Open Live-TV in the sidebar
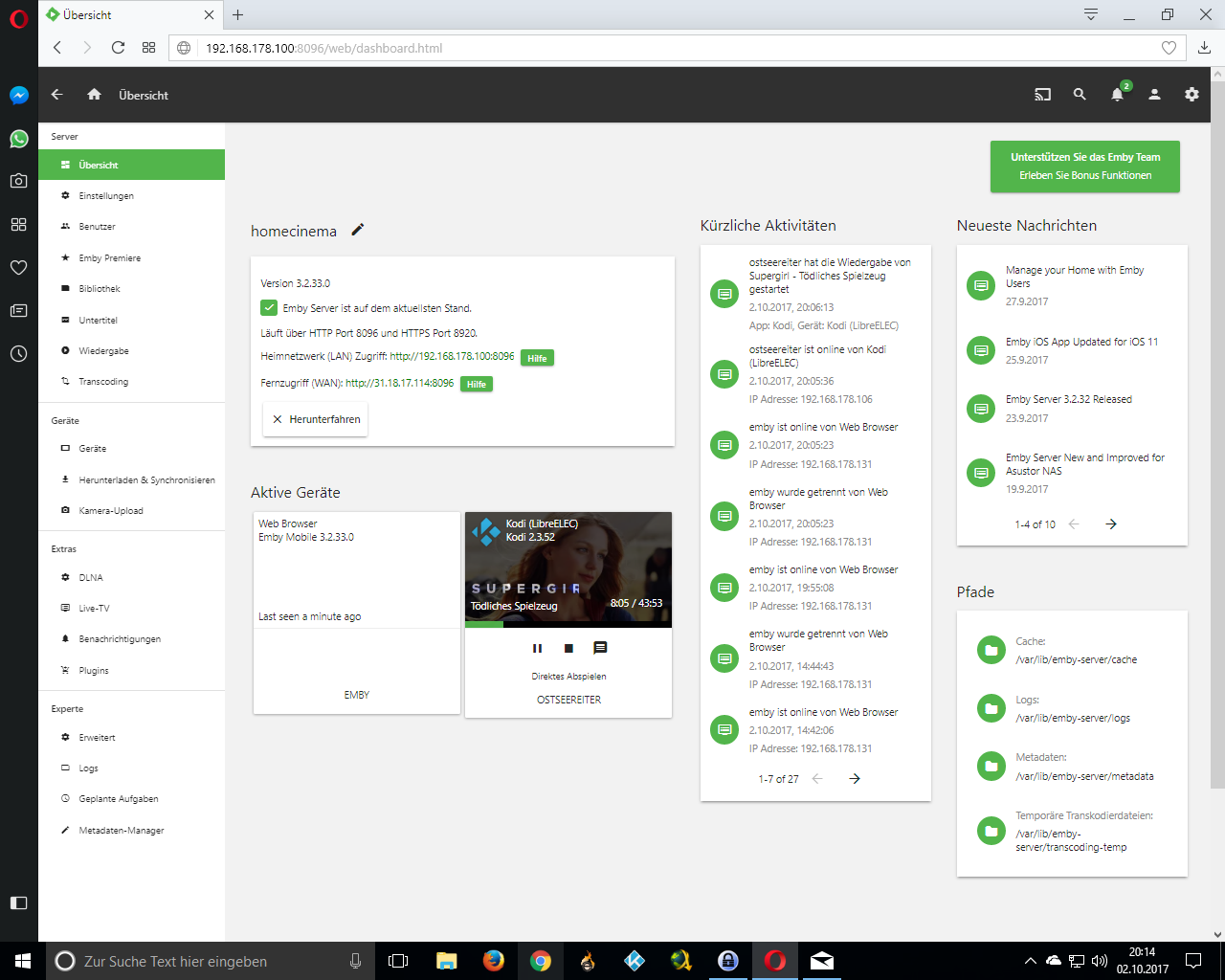Screen dimensions: 1225x980 [131, 609]
